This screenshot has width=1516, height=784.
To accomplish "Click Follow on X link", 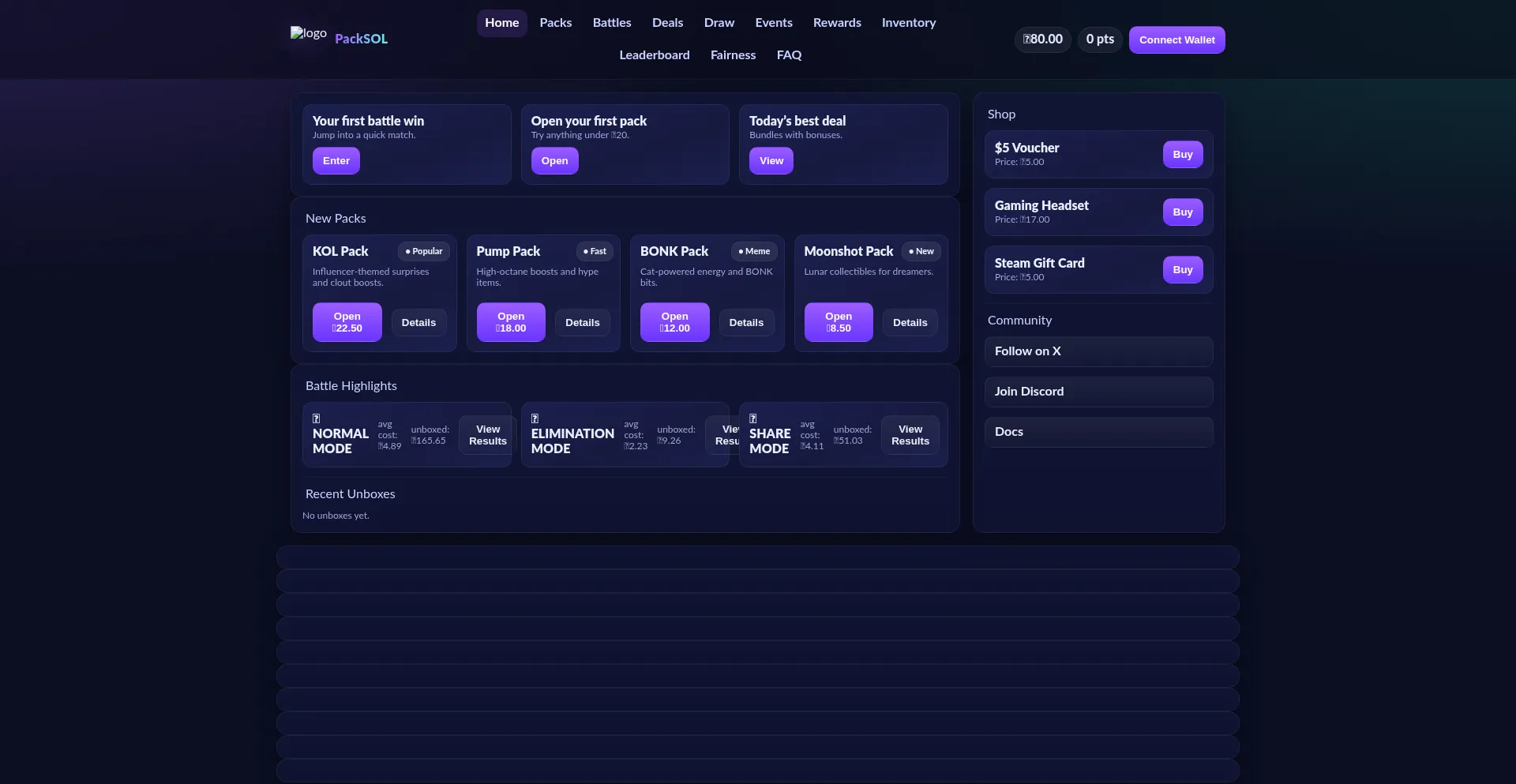I will click(x=1098, y=352).
